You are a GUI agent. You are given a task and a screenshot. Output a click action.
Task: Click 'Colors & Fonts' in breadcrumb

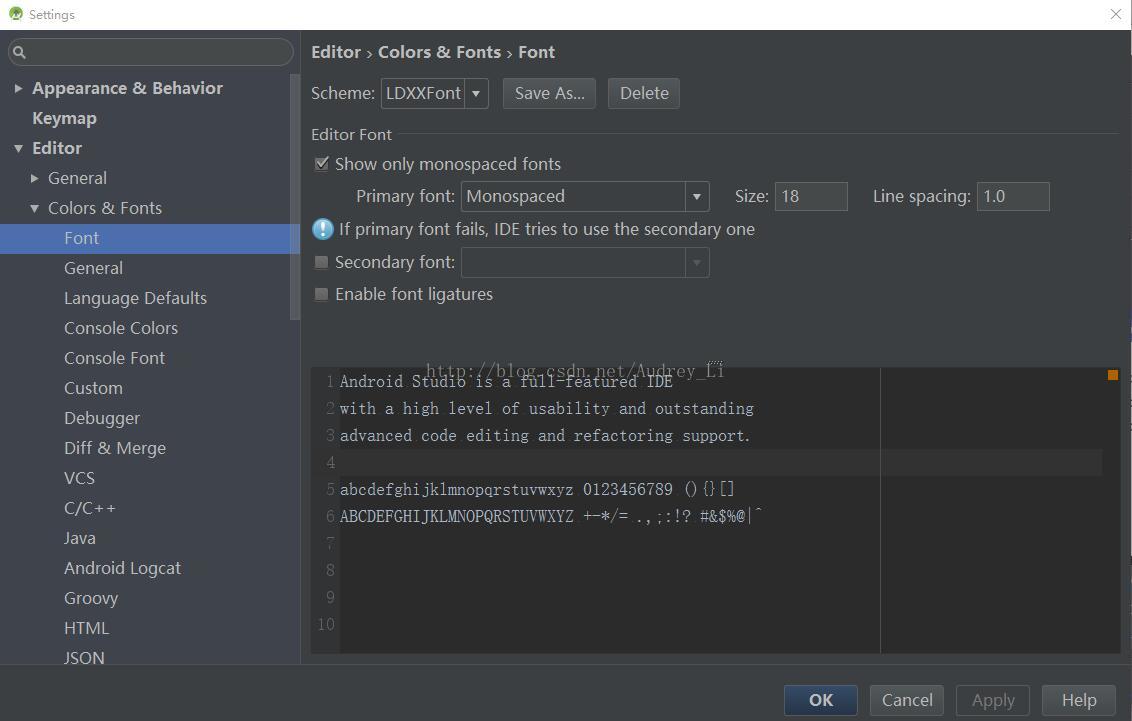[x=439, y=52]
